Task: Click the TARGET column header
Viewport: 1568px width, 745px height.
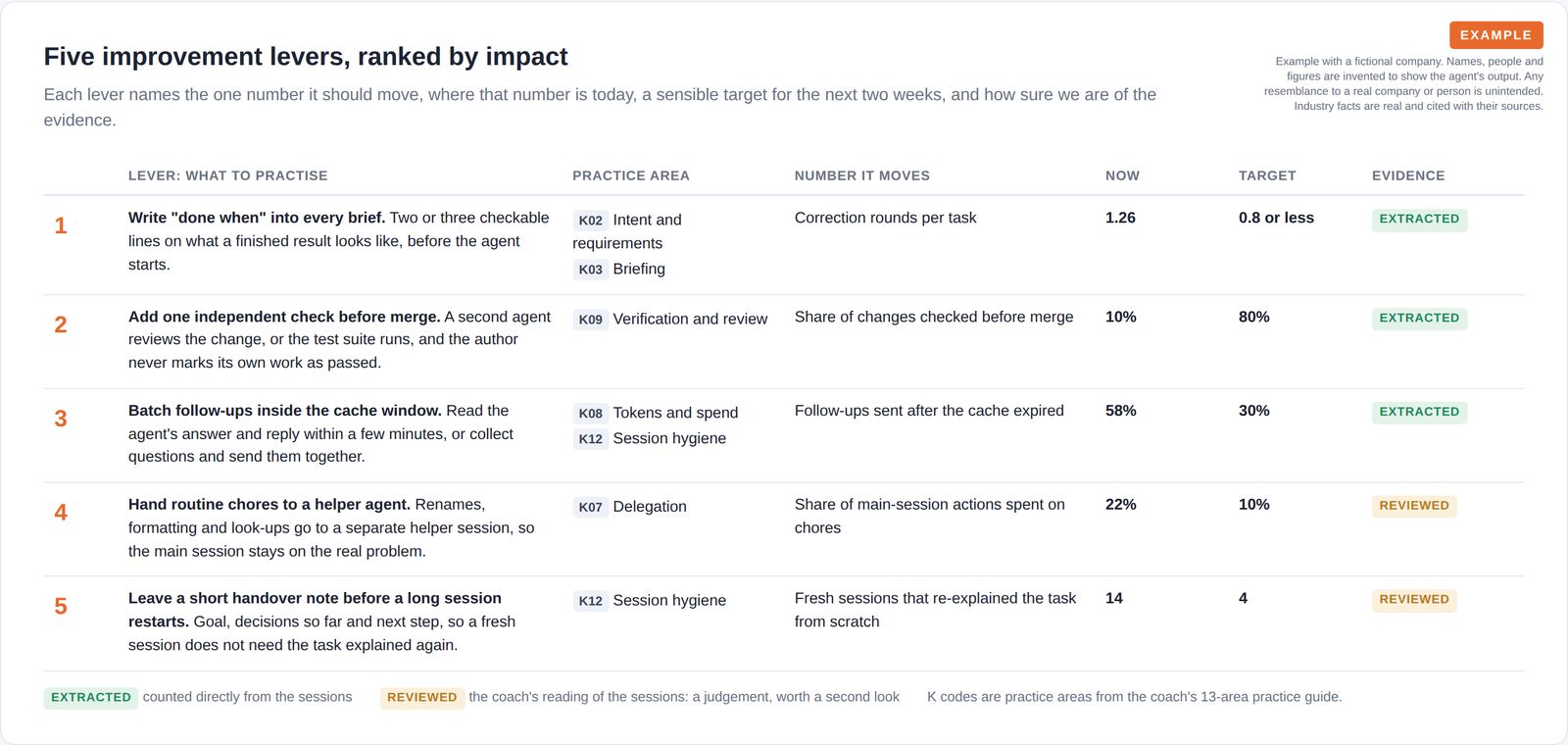Action: point(1267,175)
